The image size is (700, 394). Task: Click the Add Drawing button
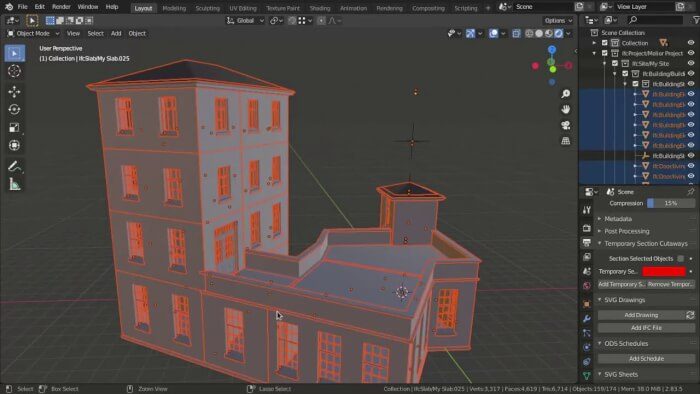[641, 315]
